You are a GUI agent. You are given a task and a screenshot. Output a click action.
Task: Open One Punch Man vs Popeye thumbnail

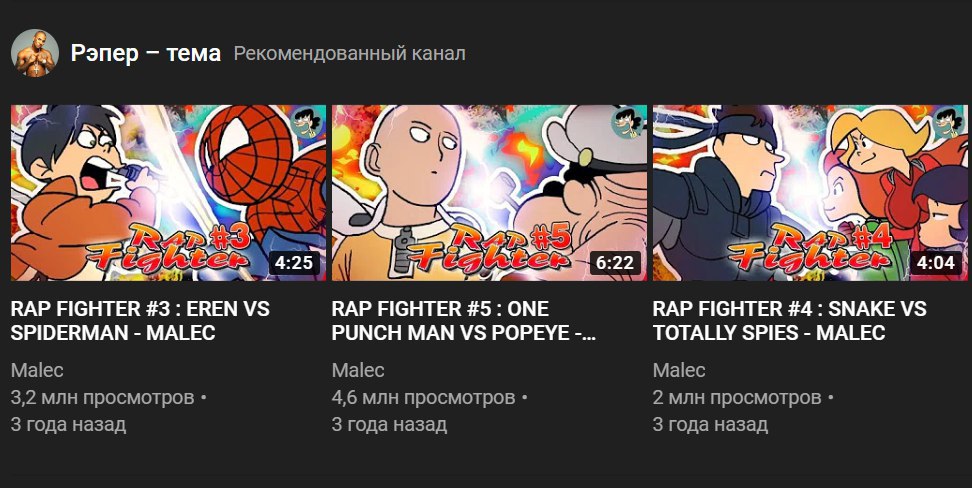[x=489, y=193]
